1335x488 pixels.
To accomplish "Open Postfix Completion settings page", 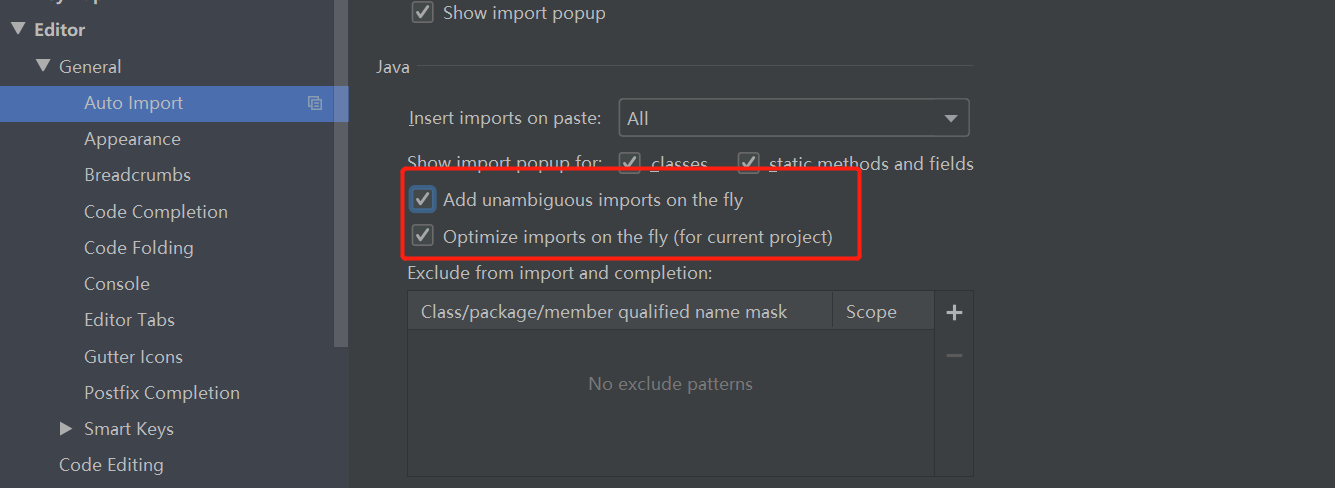I will [162, 392].
